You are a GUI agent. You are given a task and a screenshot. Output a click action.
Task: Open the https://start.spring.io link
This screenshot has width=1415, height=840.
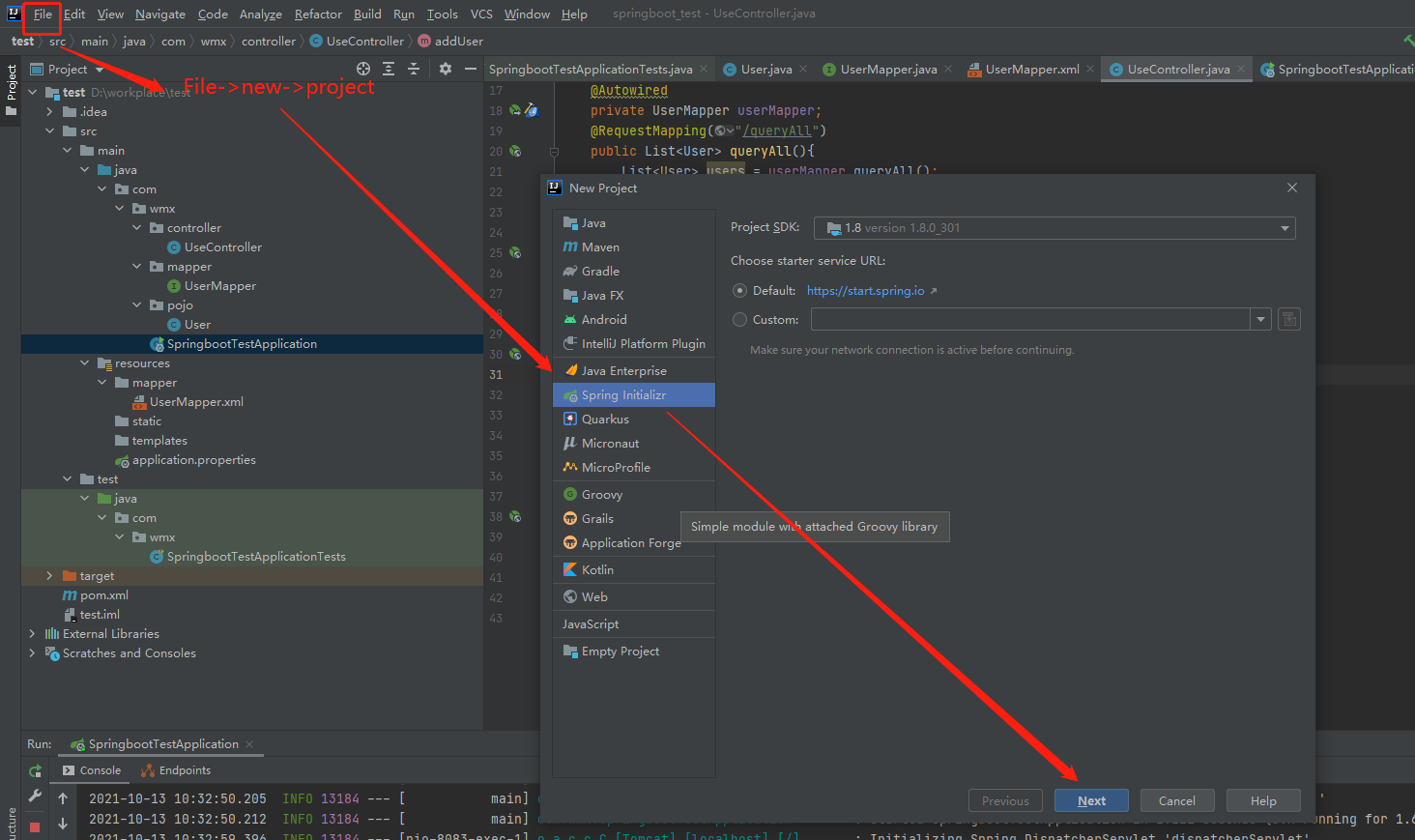pyautogui.click(x=866, y=291)
